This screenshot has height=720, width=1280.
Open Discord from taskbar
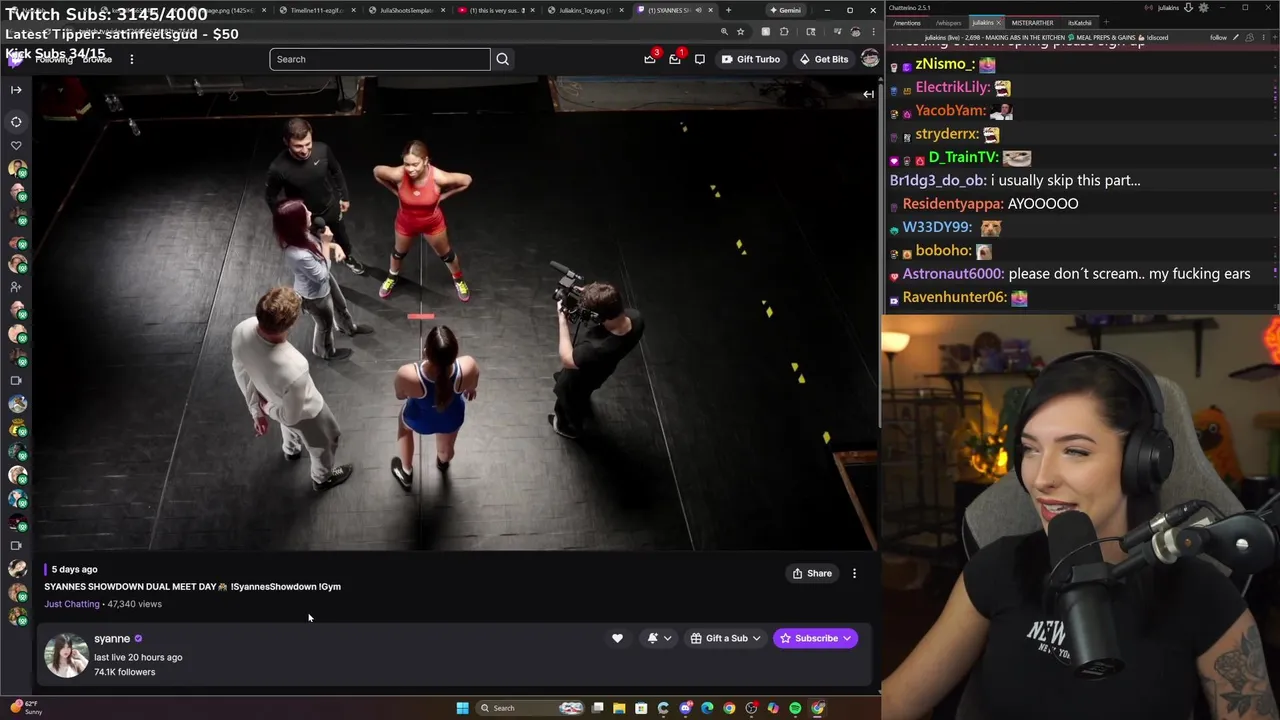(x=685, y=708)
